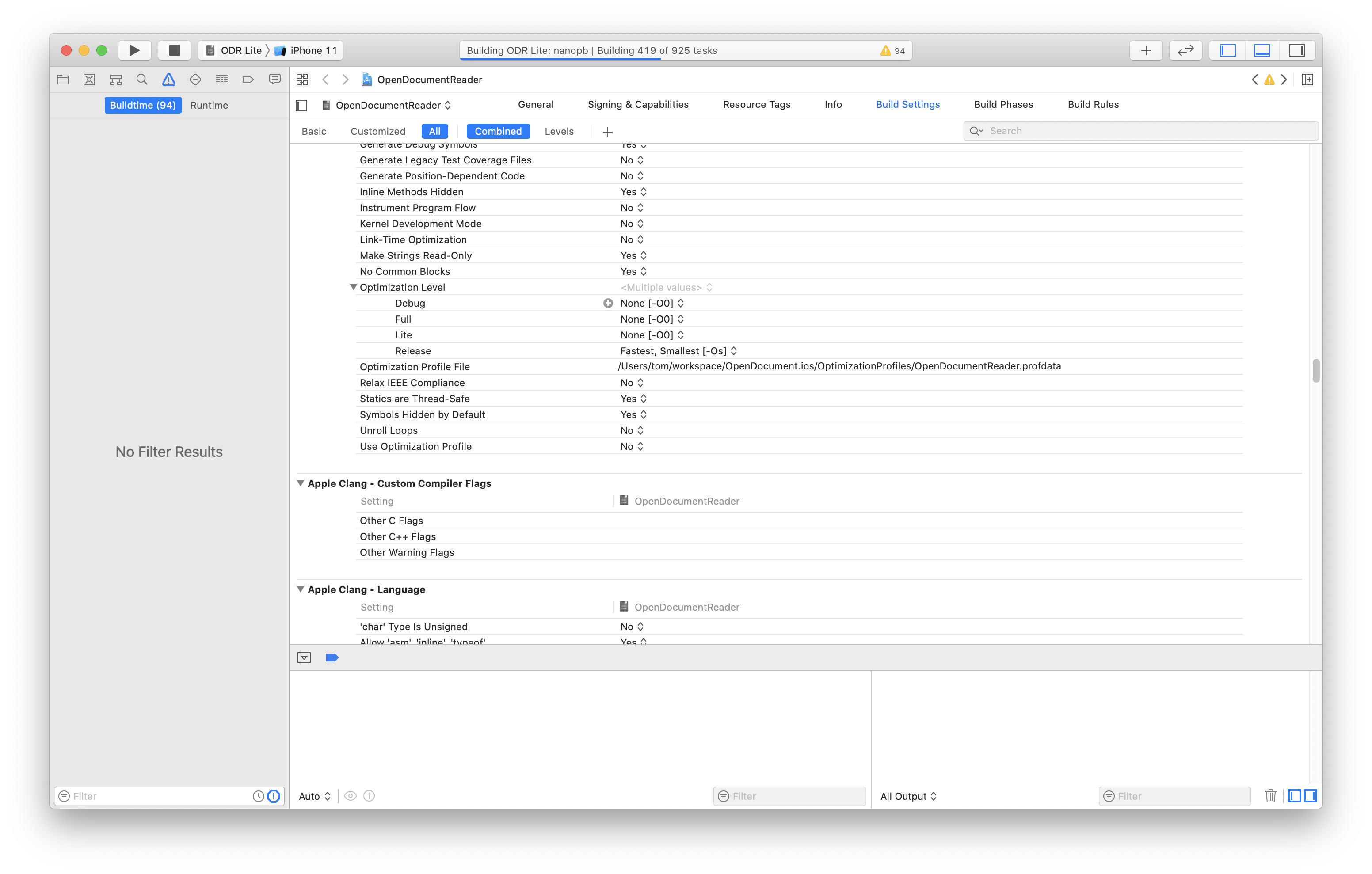Collapse the Optimization Level setting

353,287
